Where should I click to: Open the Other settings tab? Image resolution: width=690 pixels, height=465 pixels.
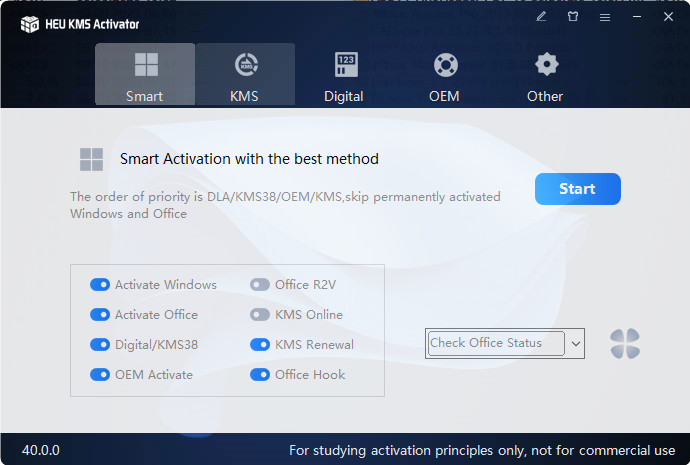tap(545, 77)
